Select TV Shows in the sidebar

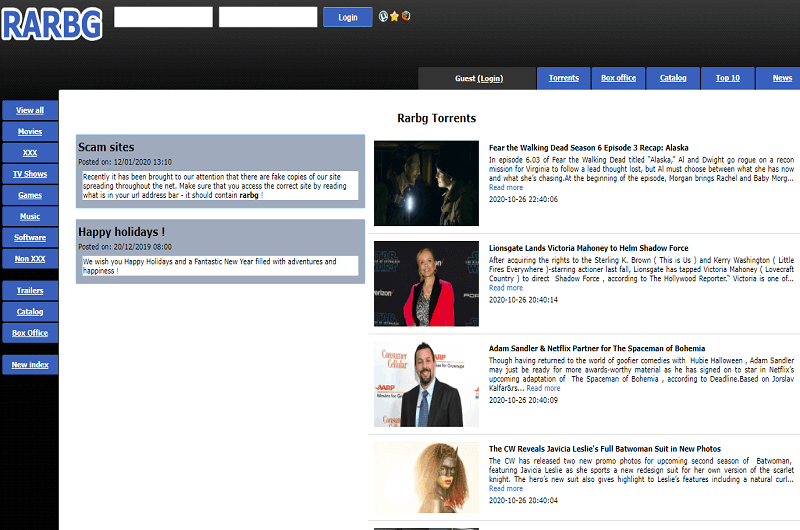[30, 174]
